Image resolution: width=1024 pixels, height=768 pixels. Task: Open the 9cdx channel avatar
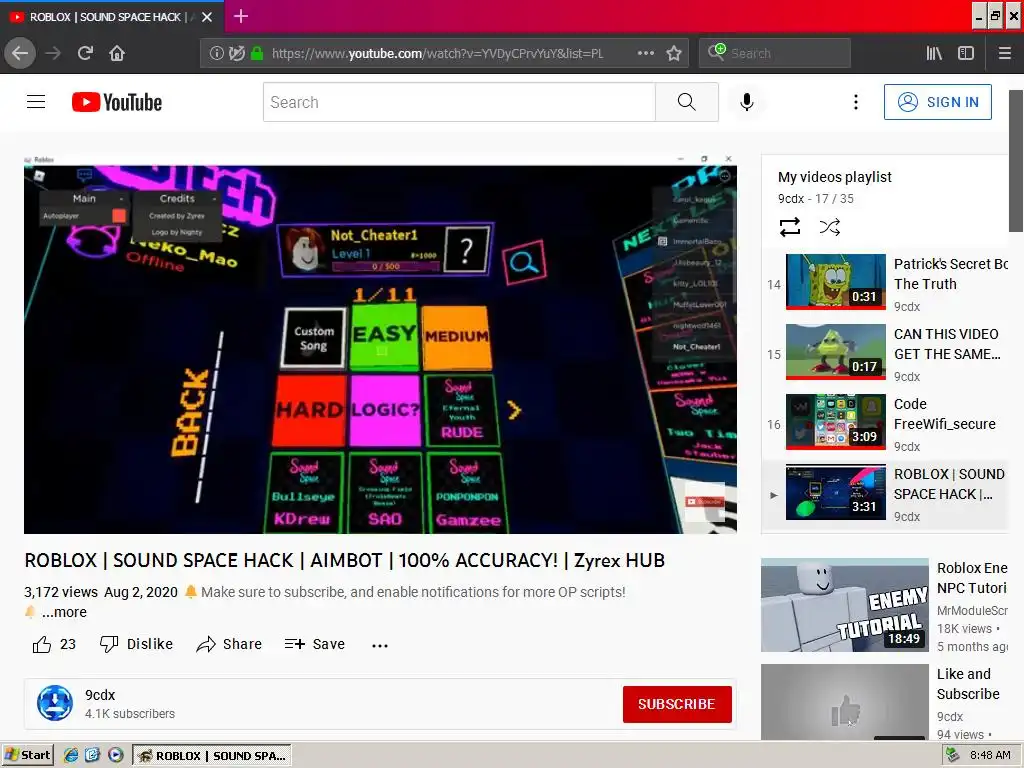tap(55, 703)
